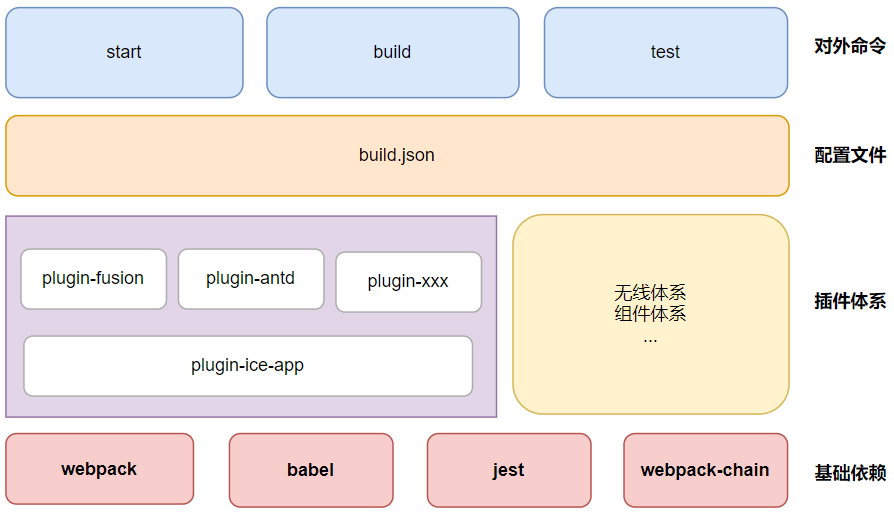The height and width of the screenshot is (513, 894).
Task: Select the webpack dependency box
Action: [x=100, y=469]
